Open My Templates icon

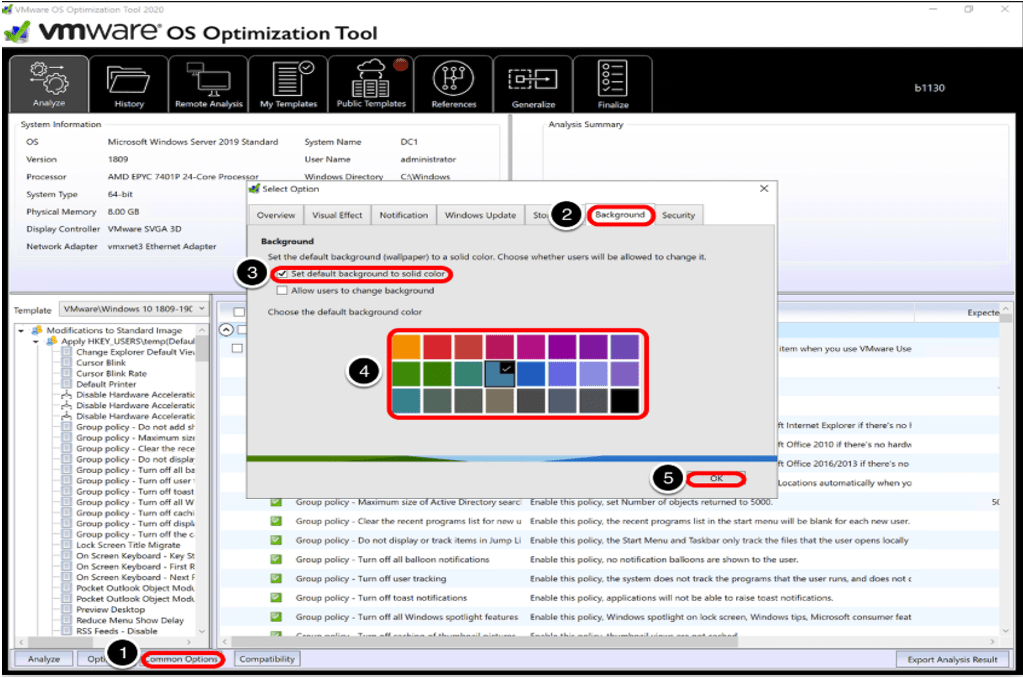[288, 84]
